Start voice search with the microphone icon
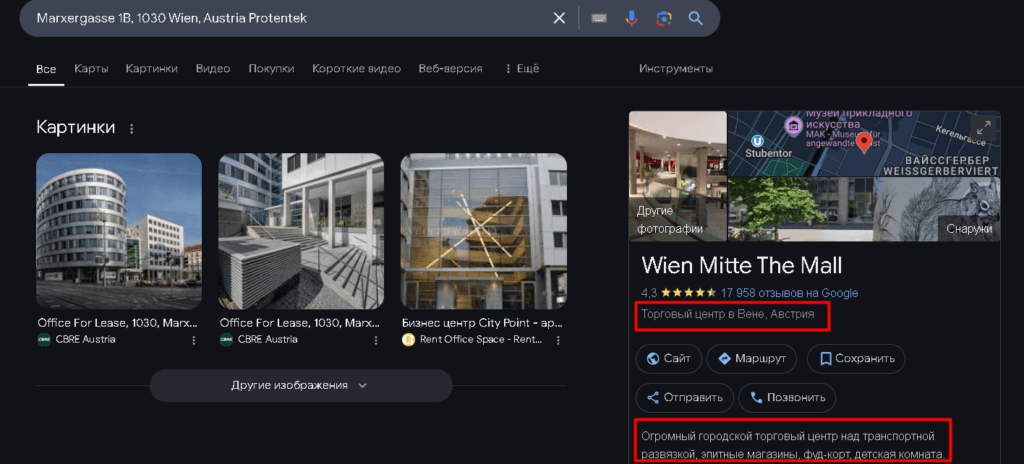The height and width of the screenshot is (464, 1024). pos(631,18)
